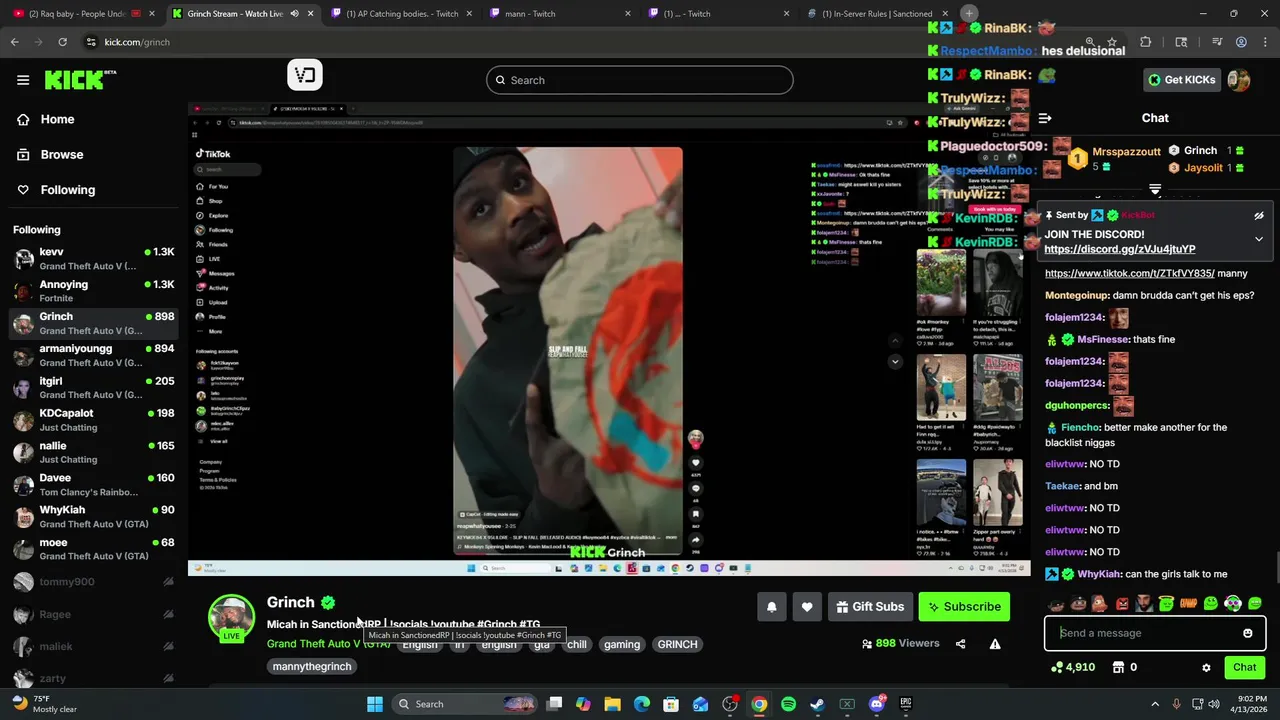Open Epic Games launcher from taskbar
This screenshot has height=720, width=1280.
coord(906,704)
